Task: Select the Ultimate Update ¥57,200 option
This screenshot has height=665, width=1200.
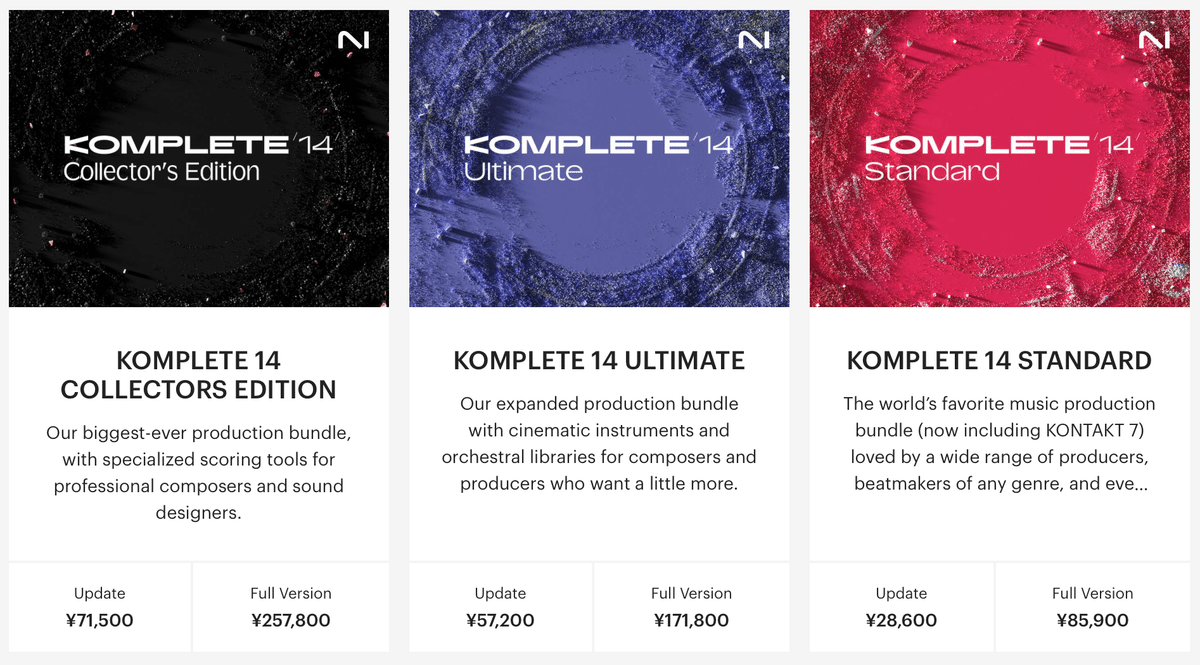Action: pos(500,607)
